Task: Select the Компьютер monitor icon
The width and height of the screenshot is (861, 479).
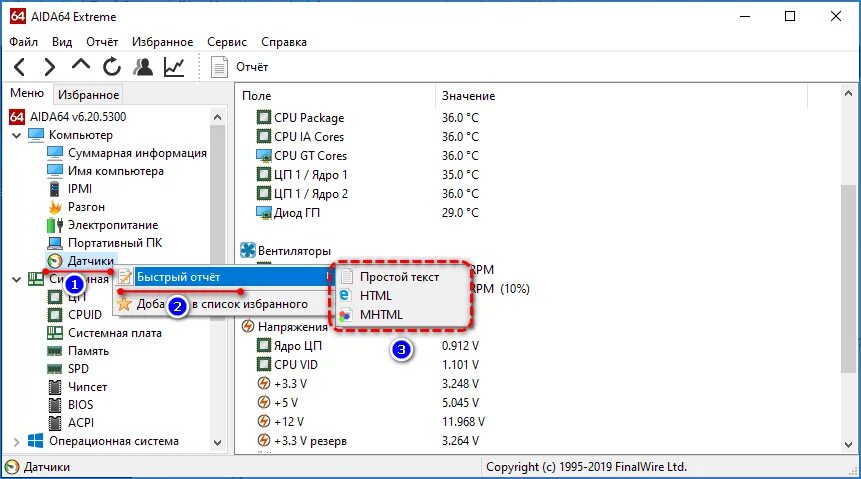Action: pos(36,135)
